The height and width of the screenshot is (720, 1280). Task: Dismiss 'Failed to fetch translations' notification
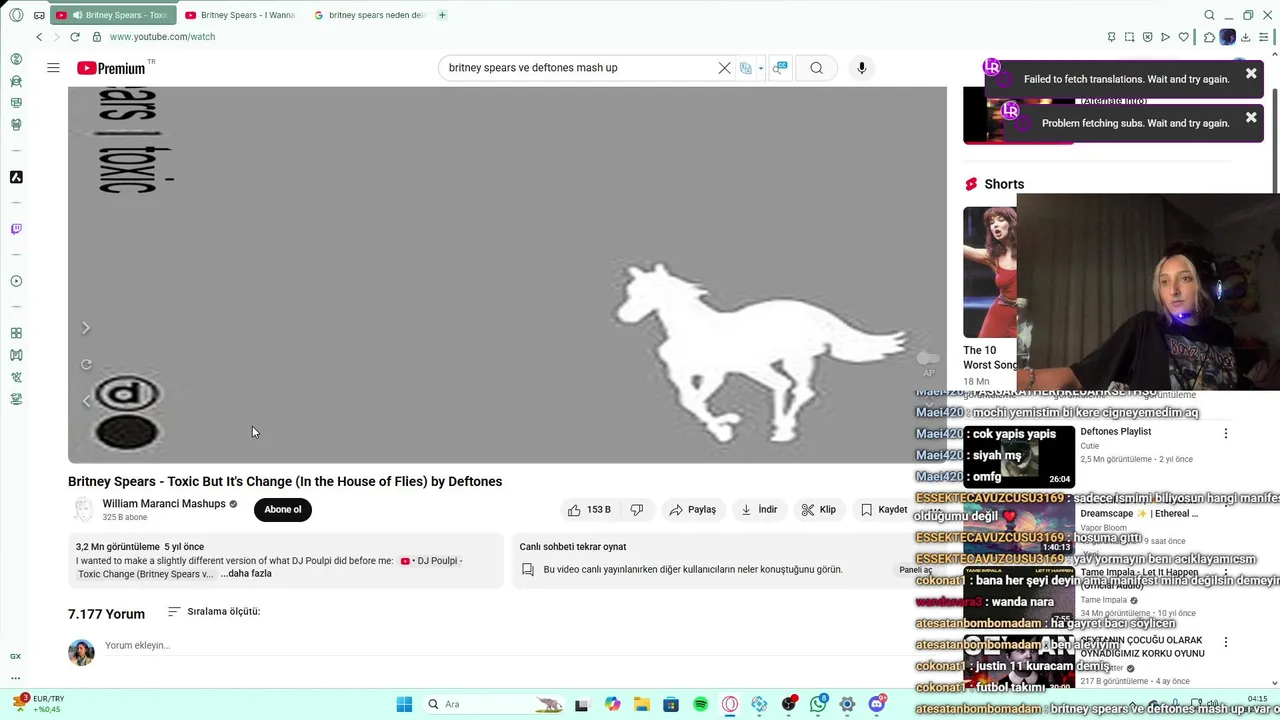(x=1251, y=74)
